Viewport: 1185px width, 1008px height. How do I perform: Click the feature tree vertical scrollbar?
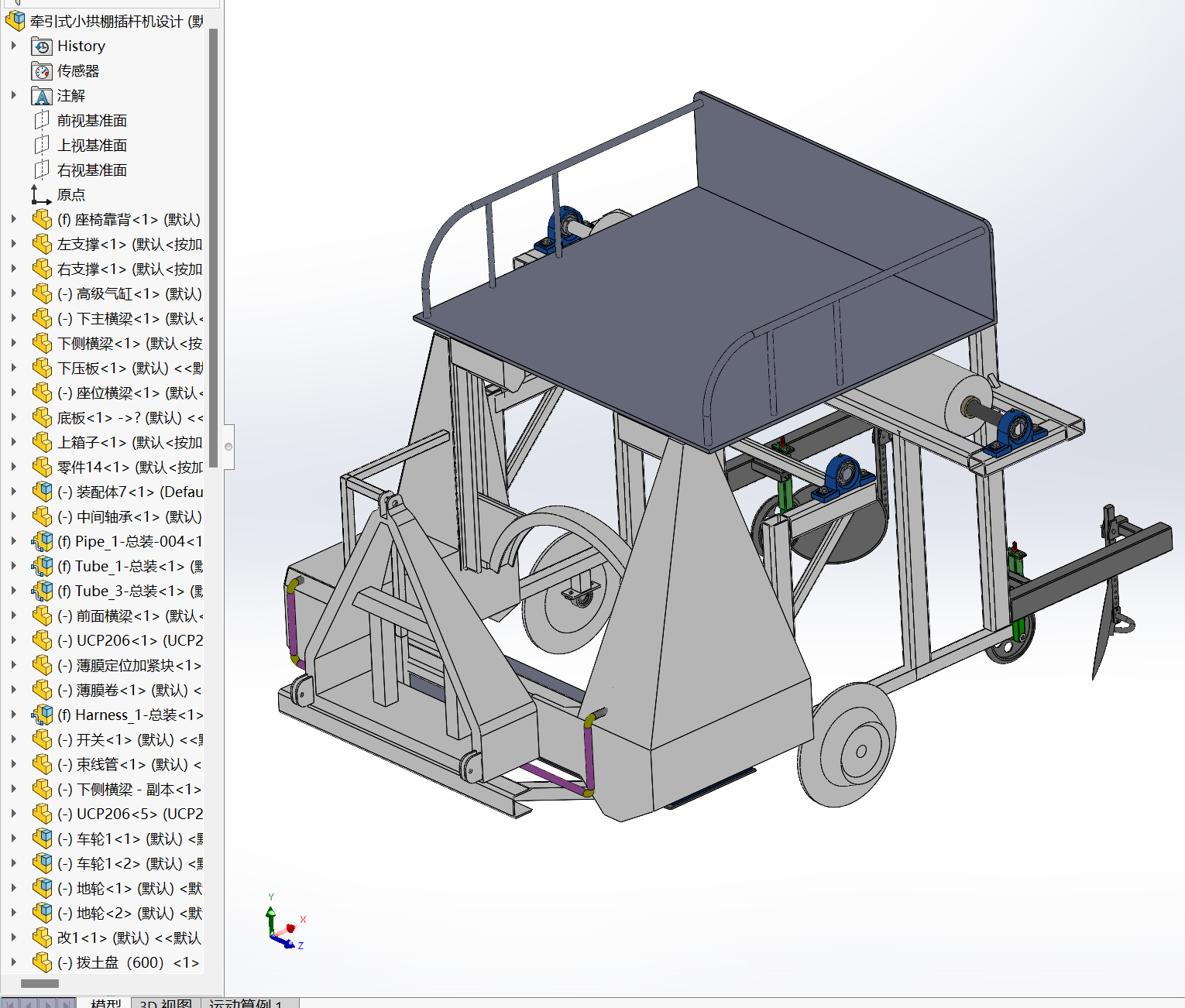click(x=213, y=248)
